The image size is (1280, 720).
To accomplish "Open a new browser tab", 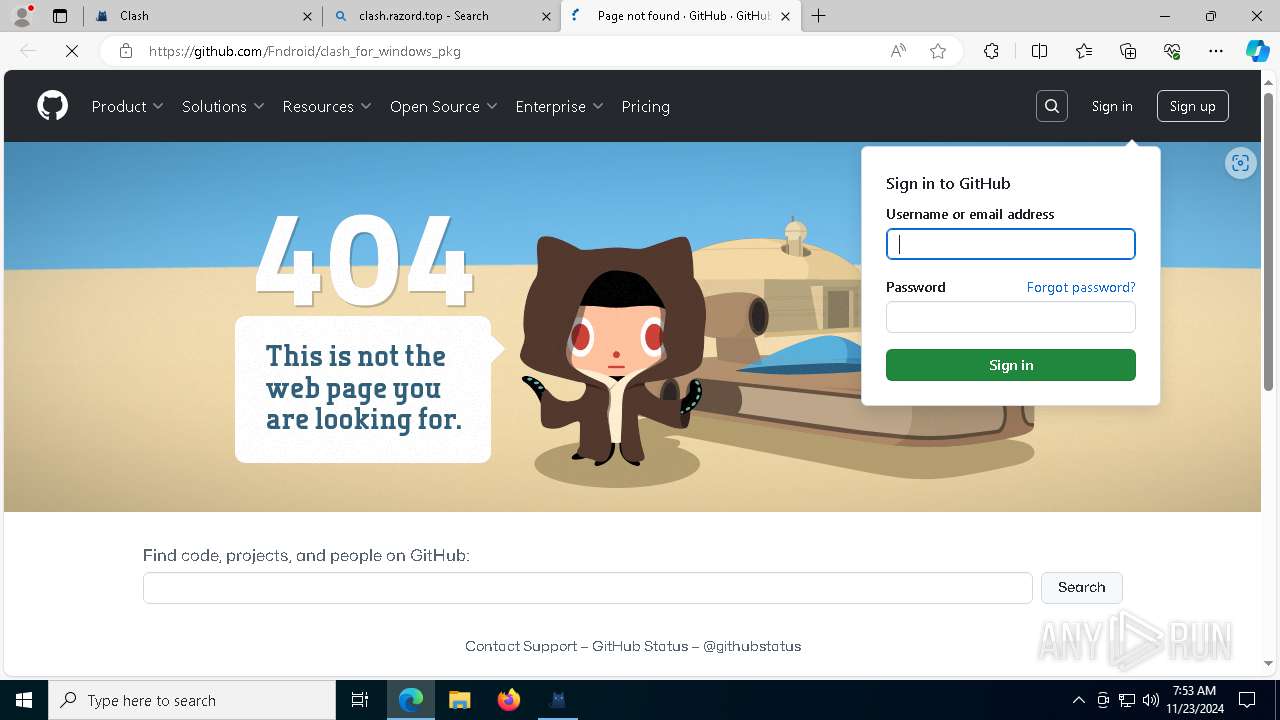I will [x=819, y=16].
